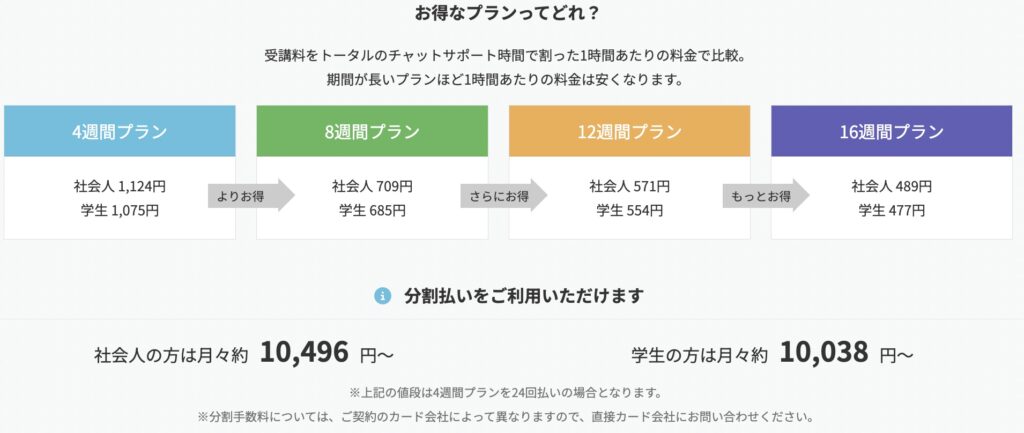Select the orange 12週間プラン header

pos(630,131)
